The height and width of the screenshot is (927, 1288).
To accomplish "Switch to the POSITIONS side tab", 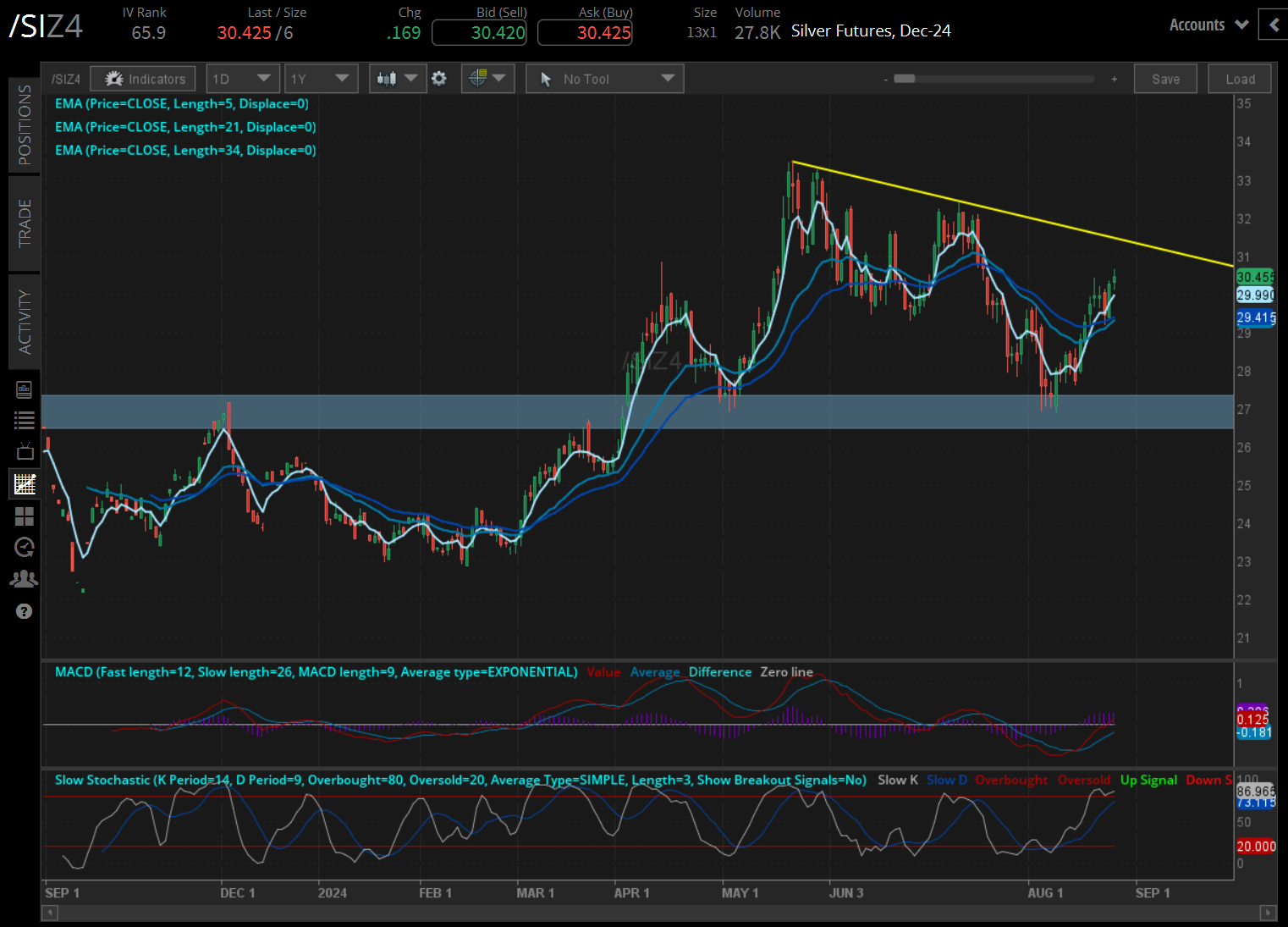I will click(25, 124).
